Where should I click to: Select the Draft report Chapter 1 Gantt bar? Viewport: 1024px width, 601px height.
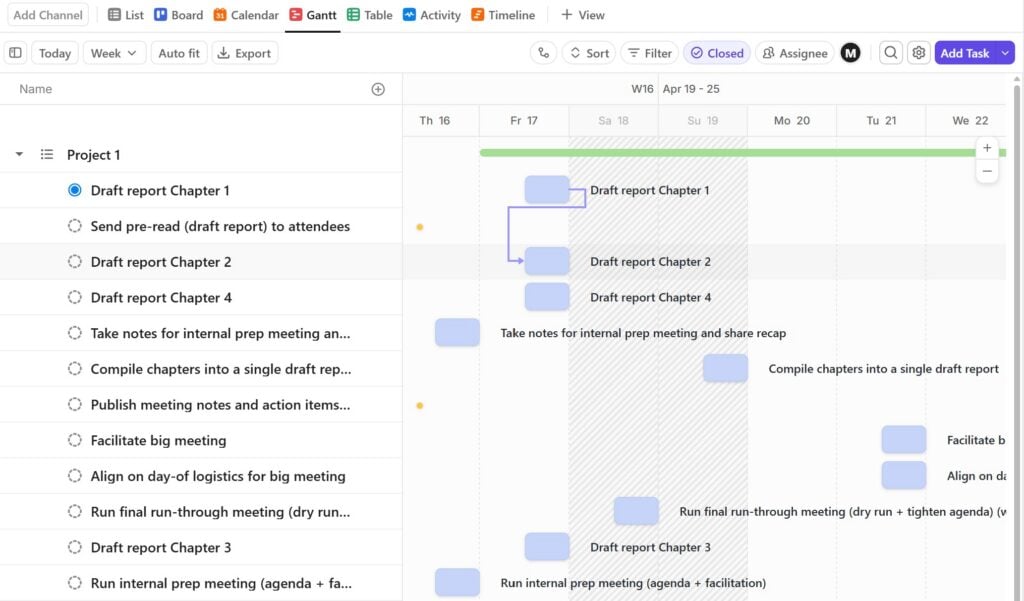pos(547,189)
